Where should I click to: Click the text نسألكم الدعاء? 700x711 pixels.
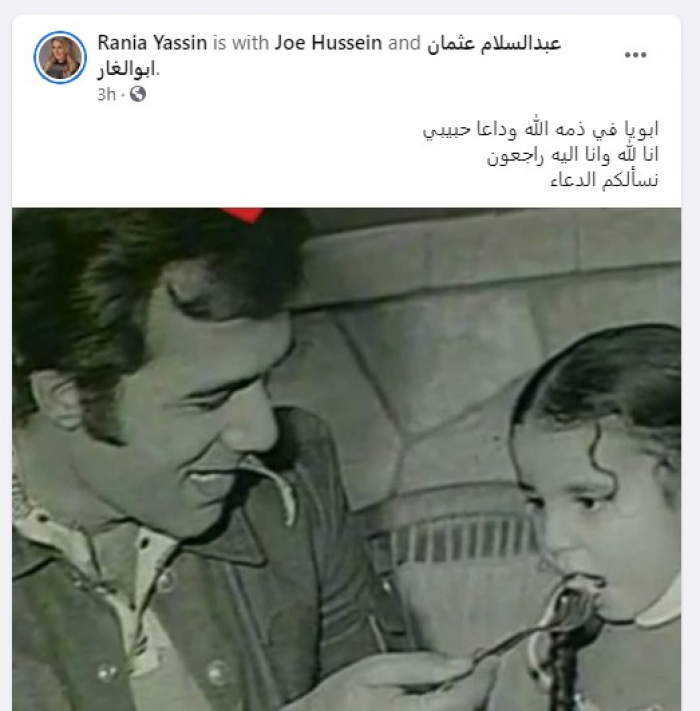604,180
